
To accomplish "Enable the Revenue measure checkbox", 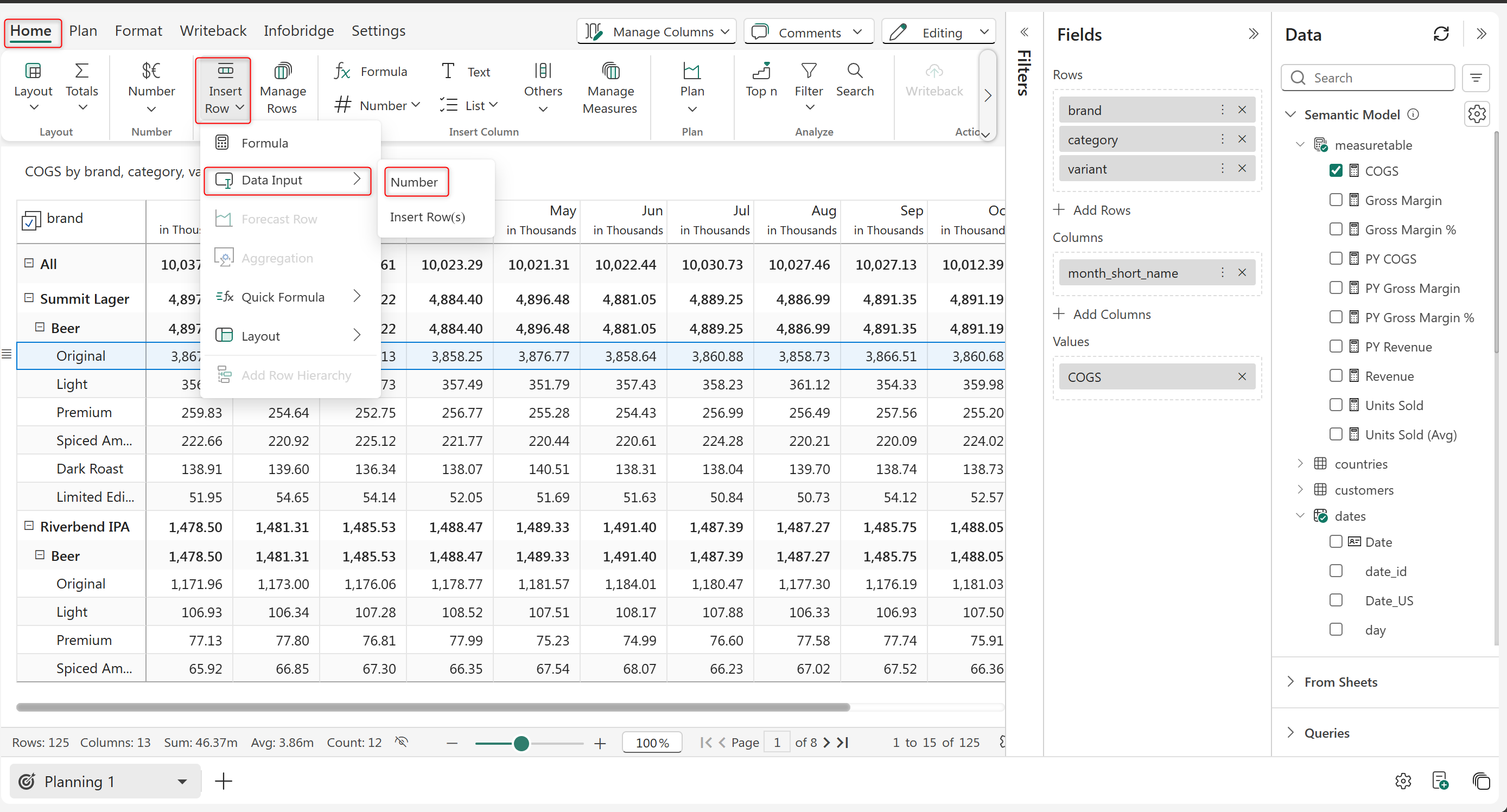I will click(x=1336, y=376).
